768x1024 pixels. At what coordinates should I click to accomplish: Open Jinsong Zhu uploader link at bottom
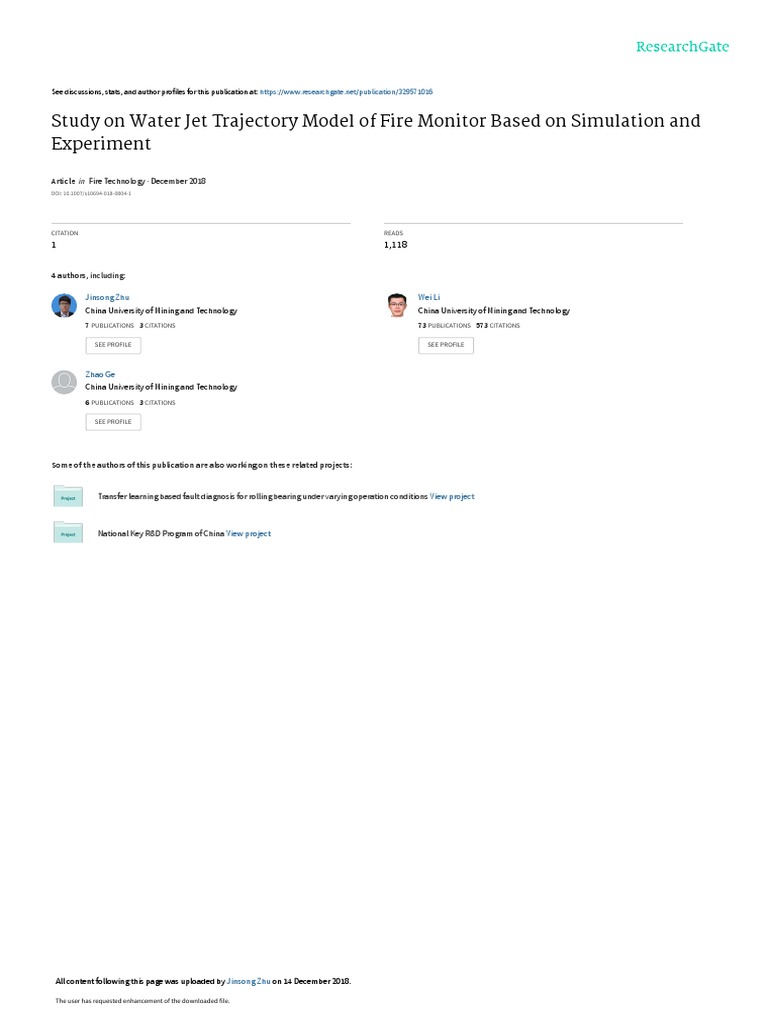(248, 981)
